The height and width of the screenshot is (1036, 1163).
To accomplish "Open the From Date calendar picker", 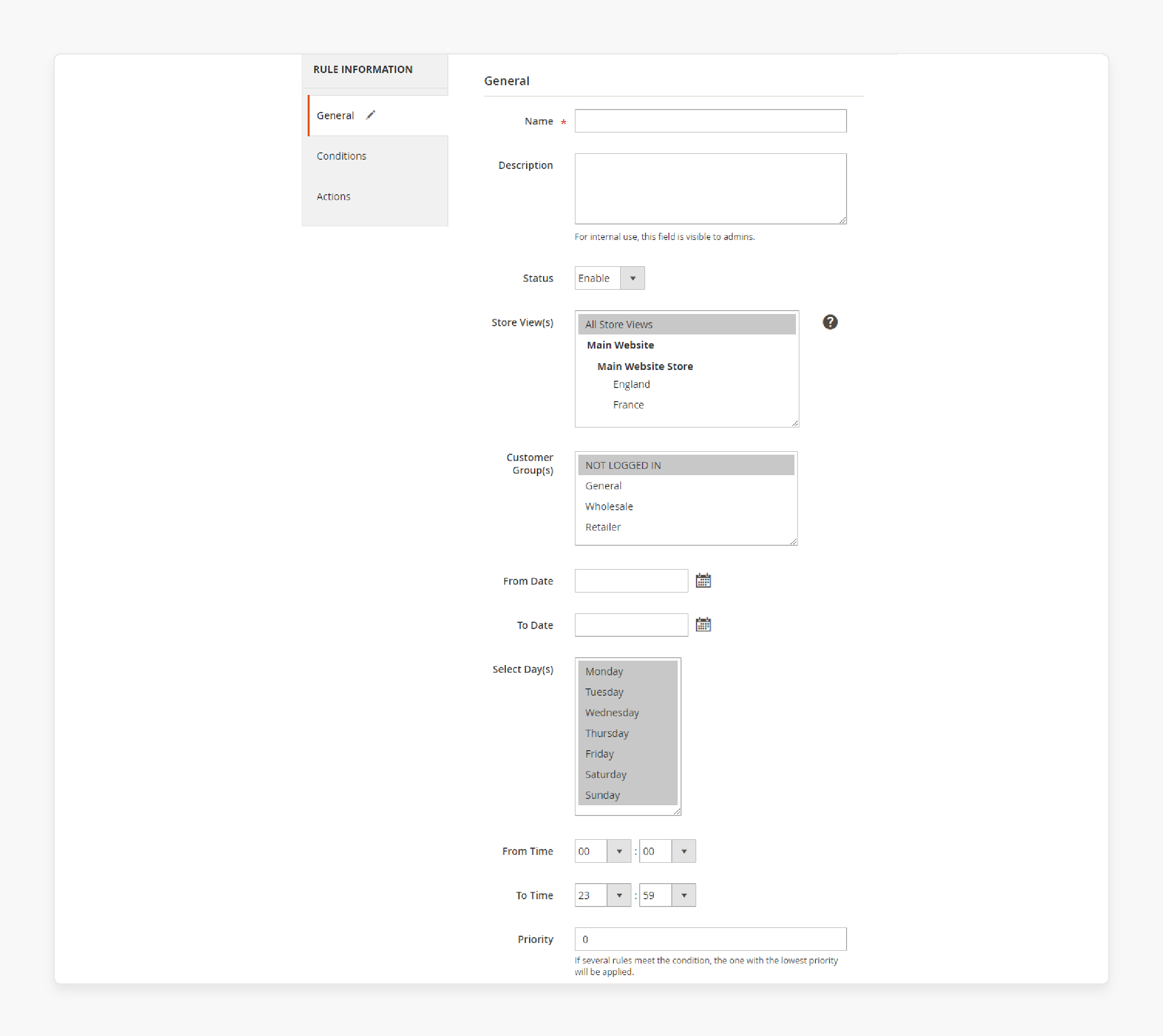I will coord(703,581).
